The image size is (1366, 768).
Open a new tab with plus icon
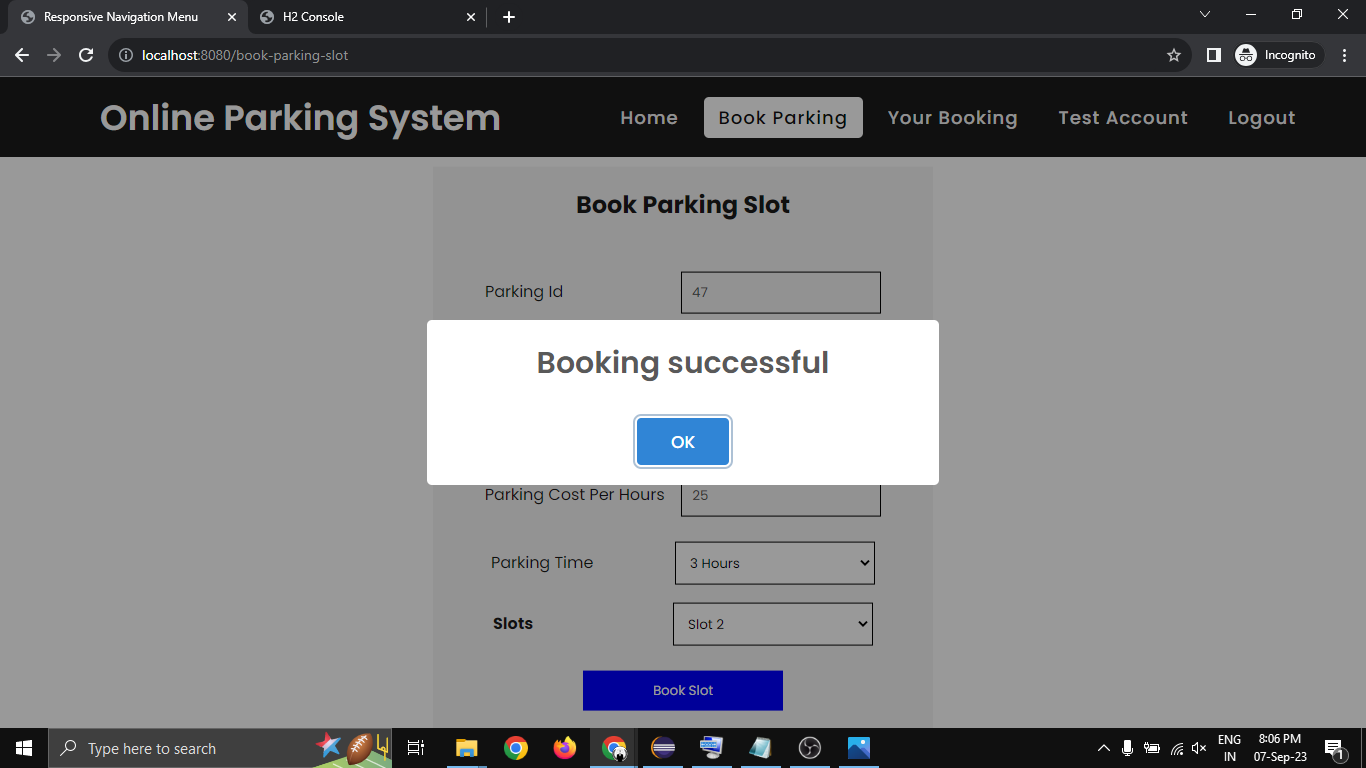[x=509, y=17]
